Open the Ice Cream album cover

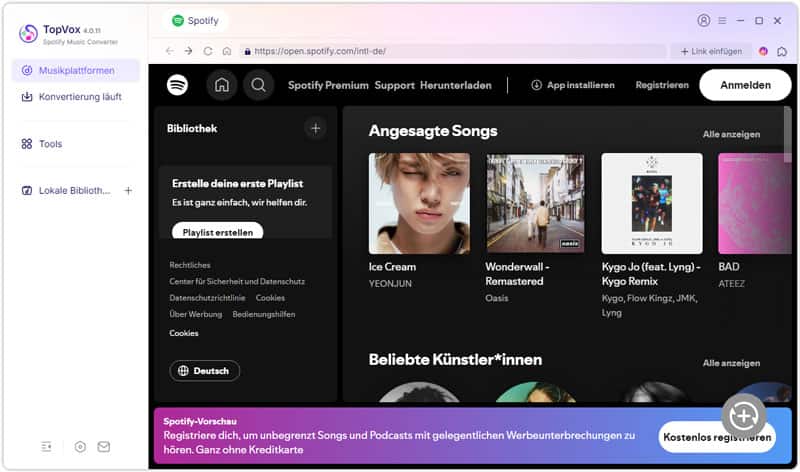point(419,203)
